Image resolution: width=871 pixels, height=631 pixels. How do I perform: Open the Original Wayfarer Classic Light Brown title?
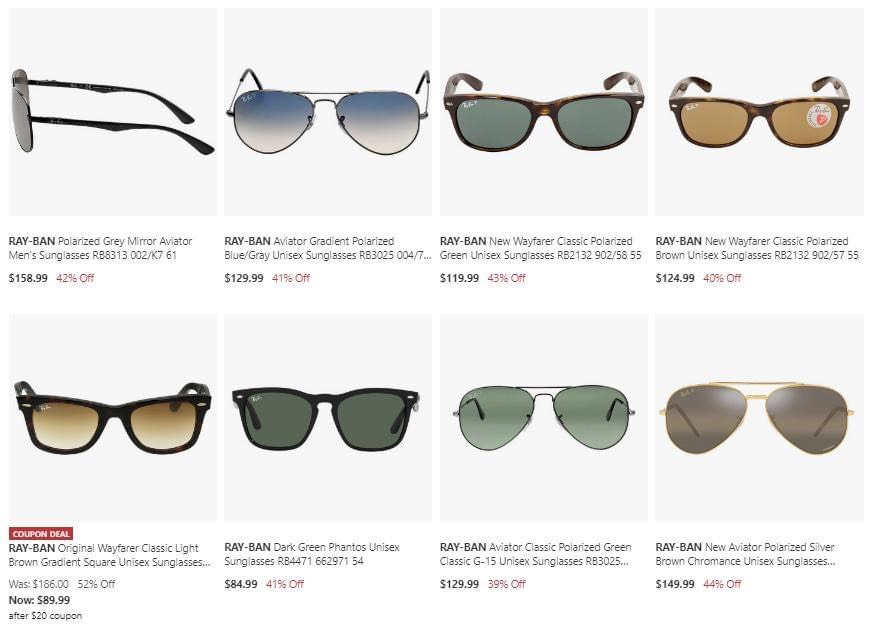coord(109,555)
